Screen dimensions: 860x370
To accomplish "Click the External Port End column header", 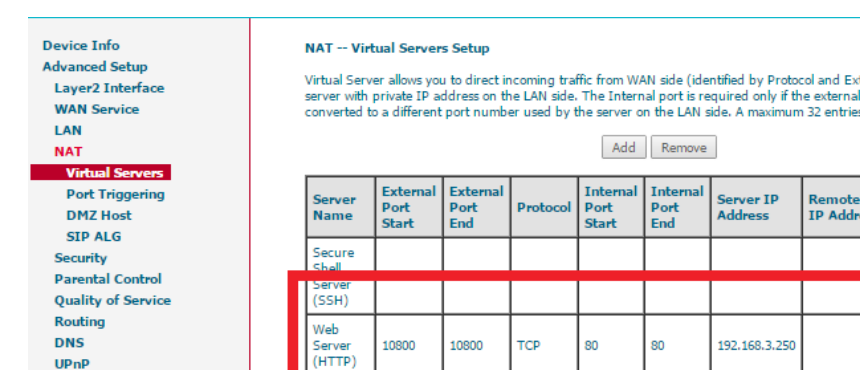I will pos(476,207).
